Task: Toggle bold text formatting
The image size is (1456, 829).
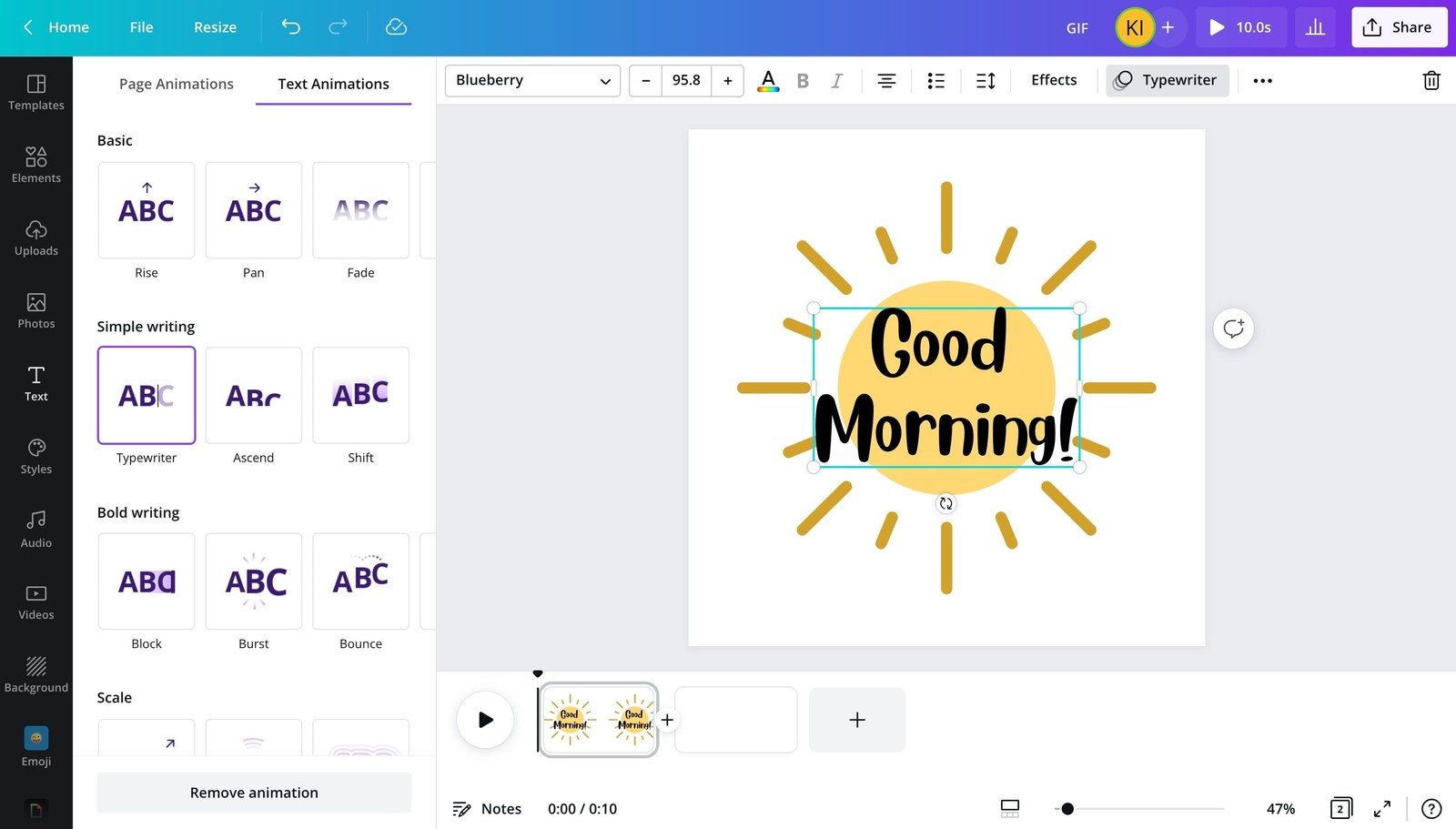Action: click(x=803, y=81)
